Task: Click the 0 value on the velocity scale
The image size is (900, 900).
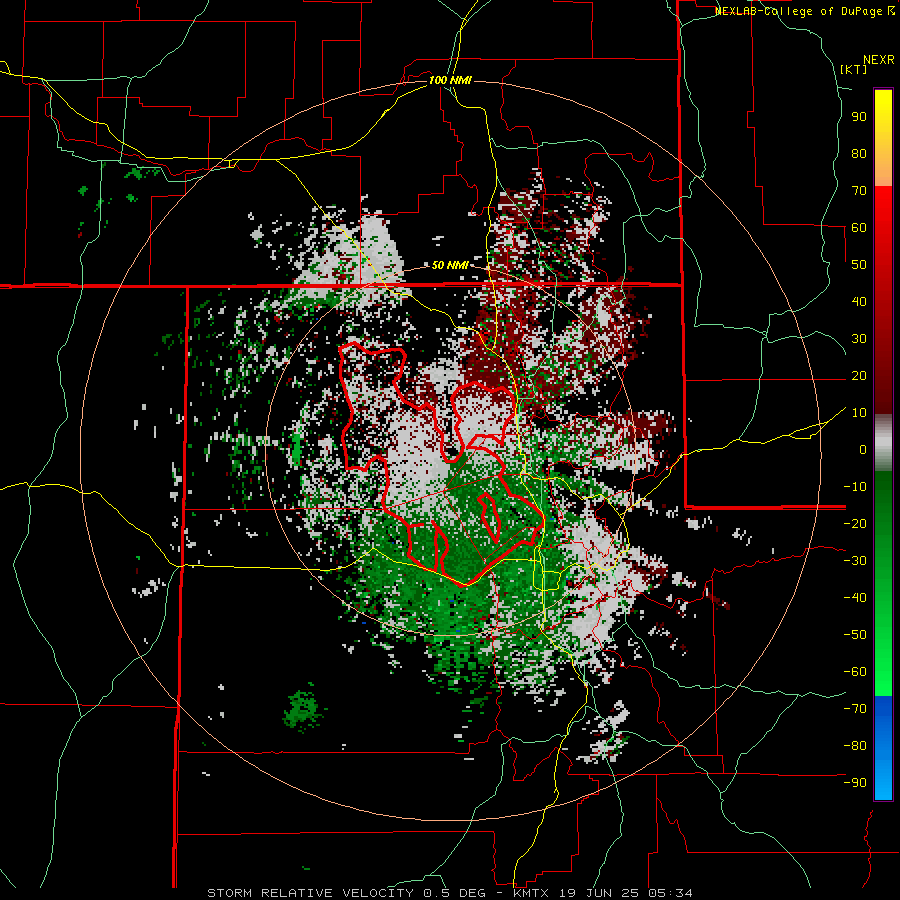Action: [x=863, y=450]
